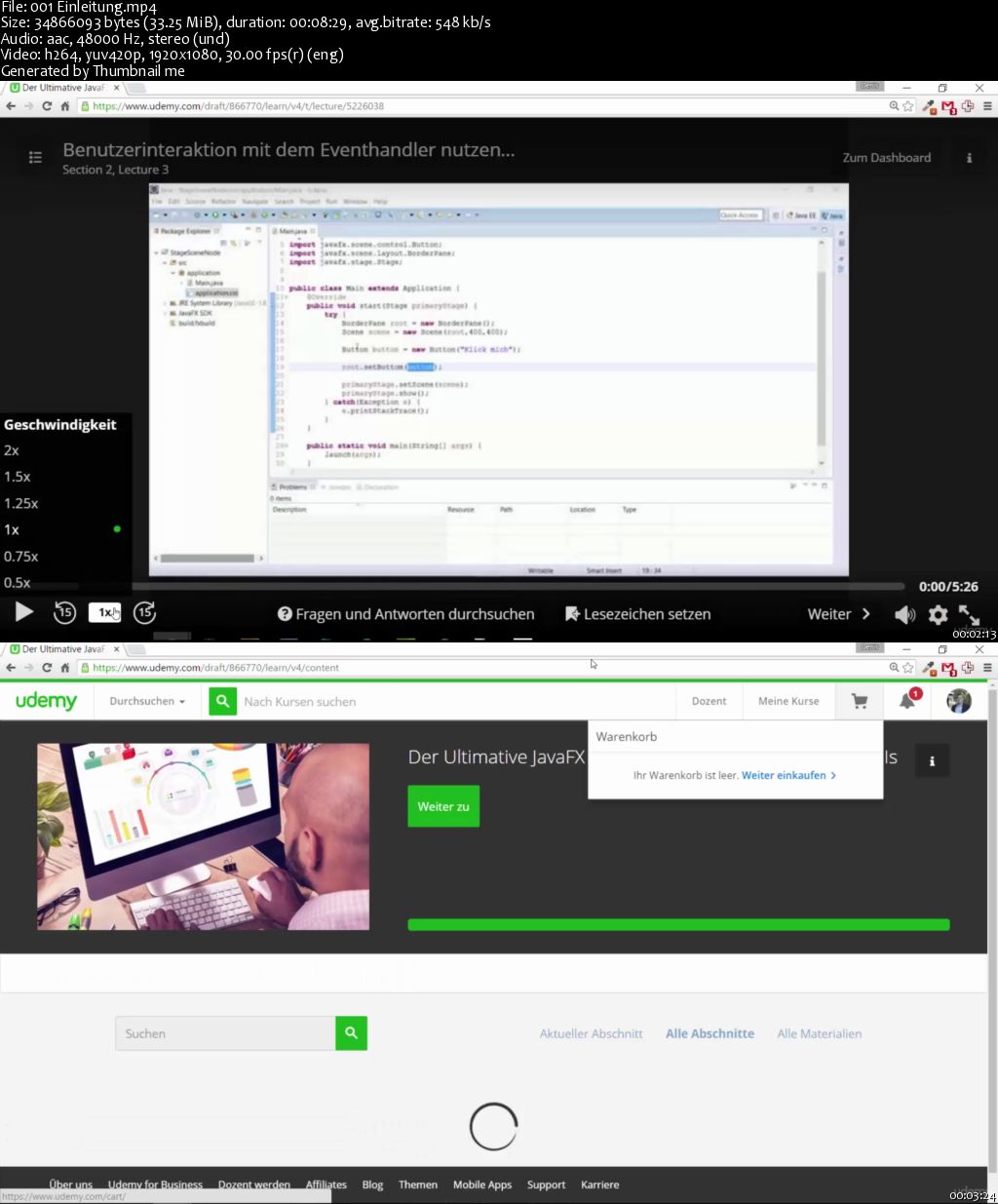Open the Dozent menu item
This screenshot has height=1204, width=998.
click(x=709, y=701)
